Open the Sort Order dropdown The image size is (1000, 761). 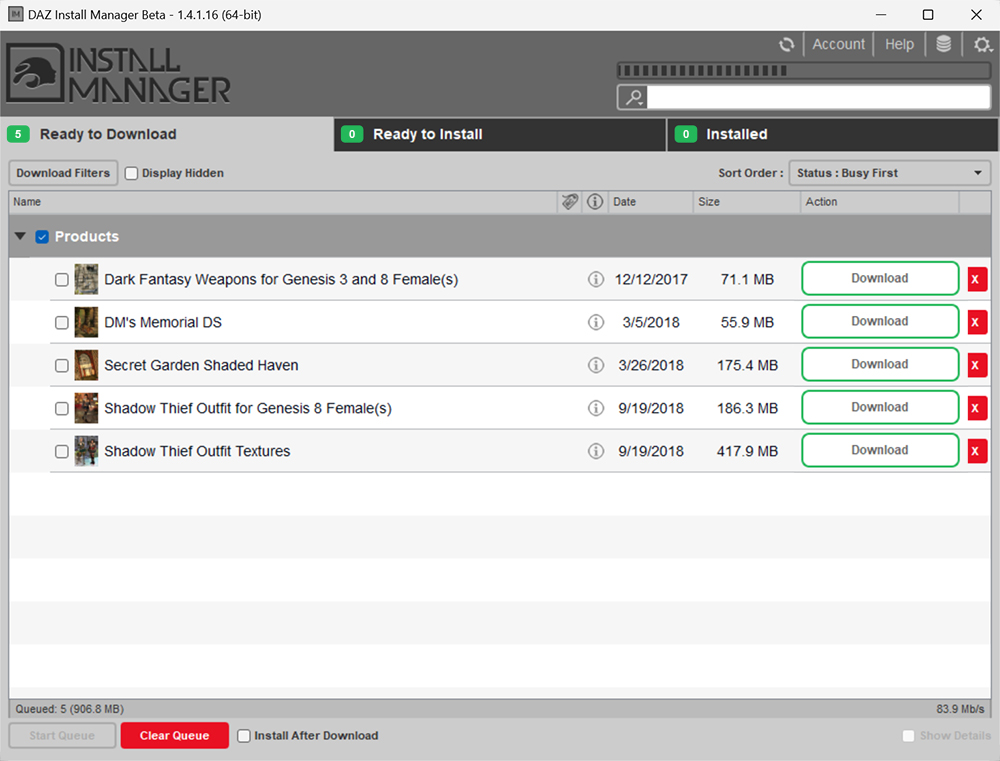[889, 173]
